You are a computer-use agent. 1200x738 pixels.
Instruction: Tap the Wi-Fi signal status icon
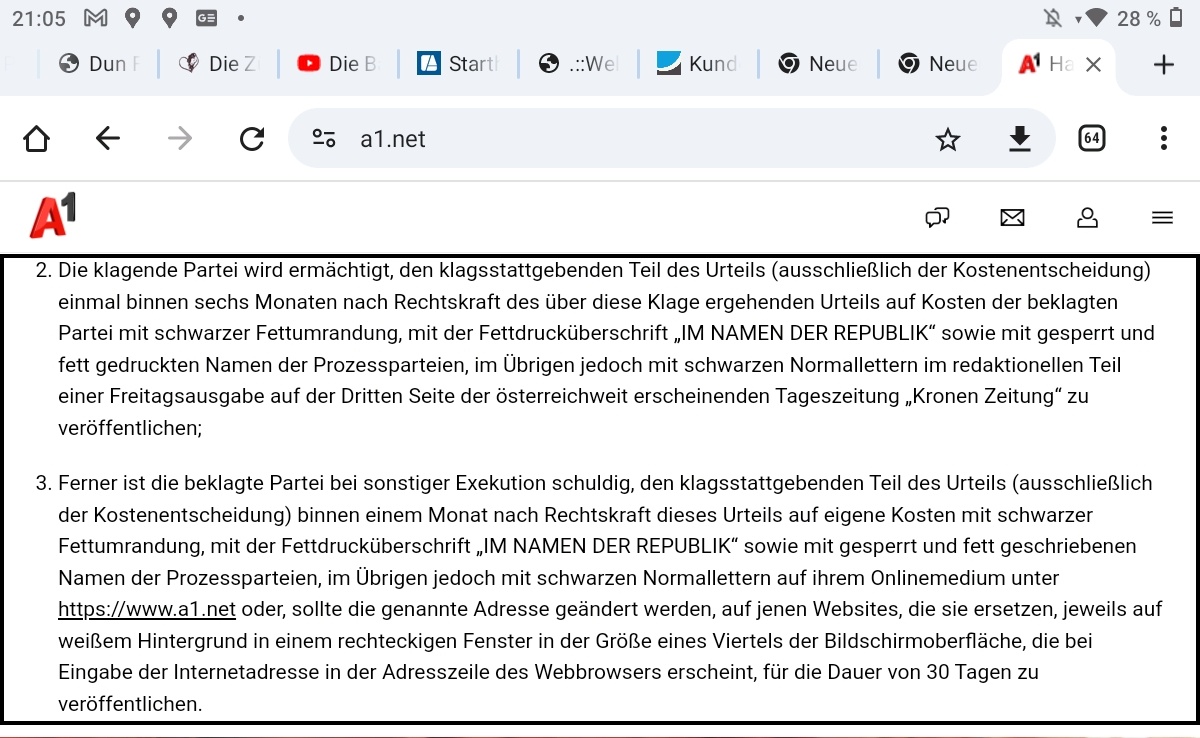pos(1097,18)
